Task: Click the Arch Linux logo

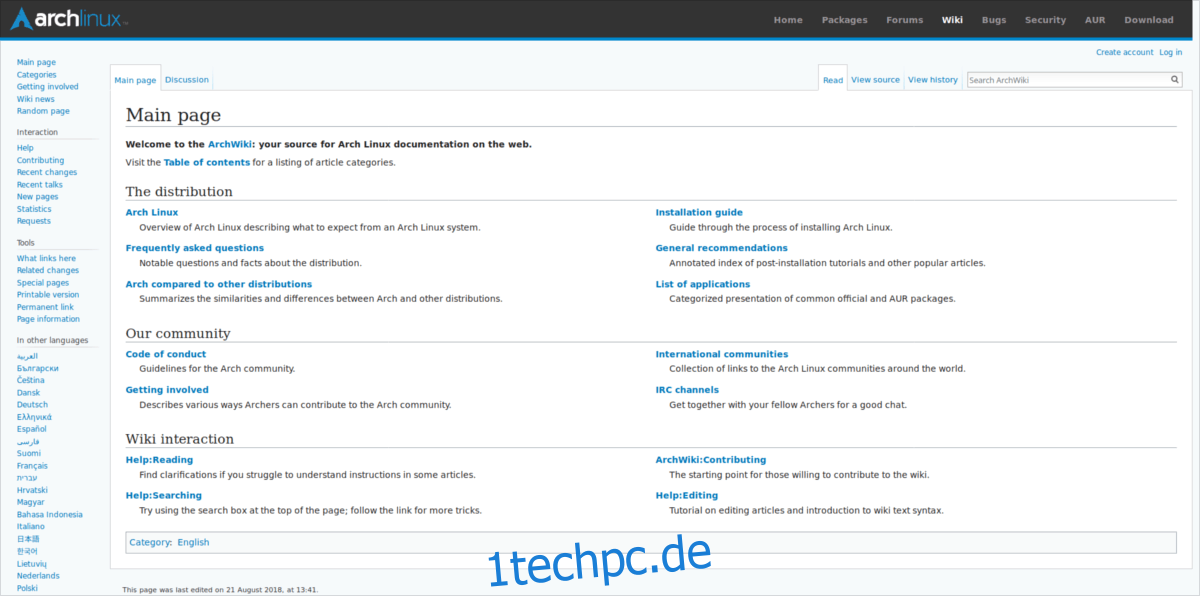Action: (x=68, y=20)
